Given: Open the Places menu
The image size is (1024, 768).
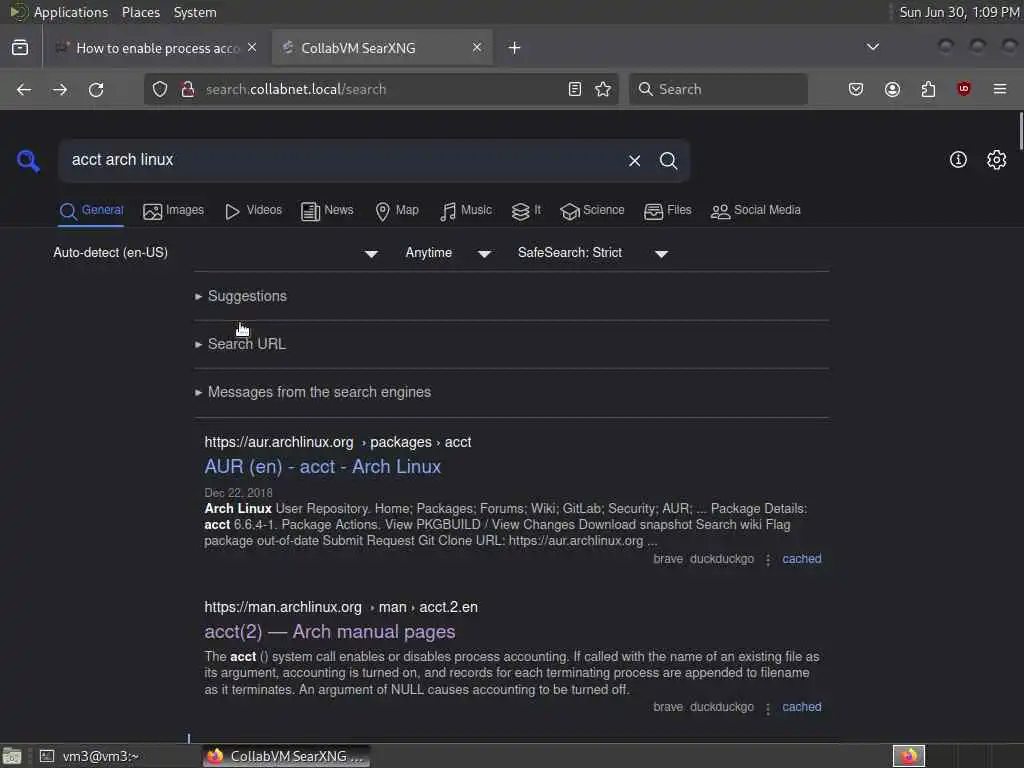Looking at the screenshot, I should coord(140,12).
